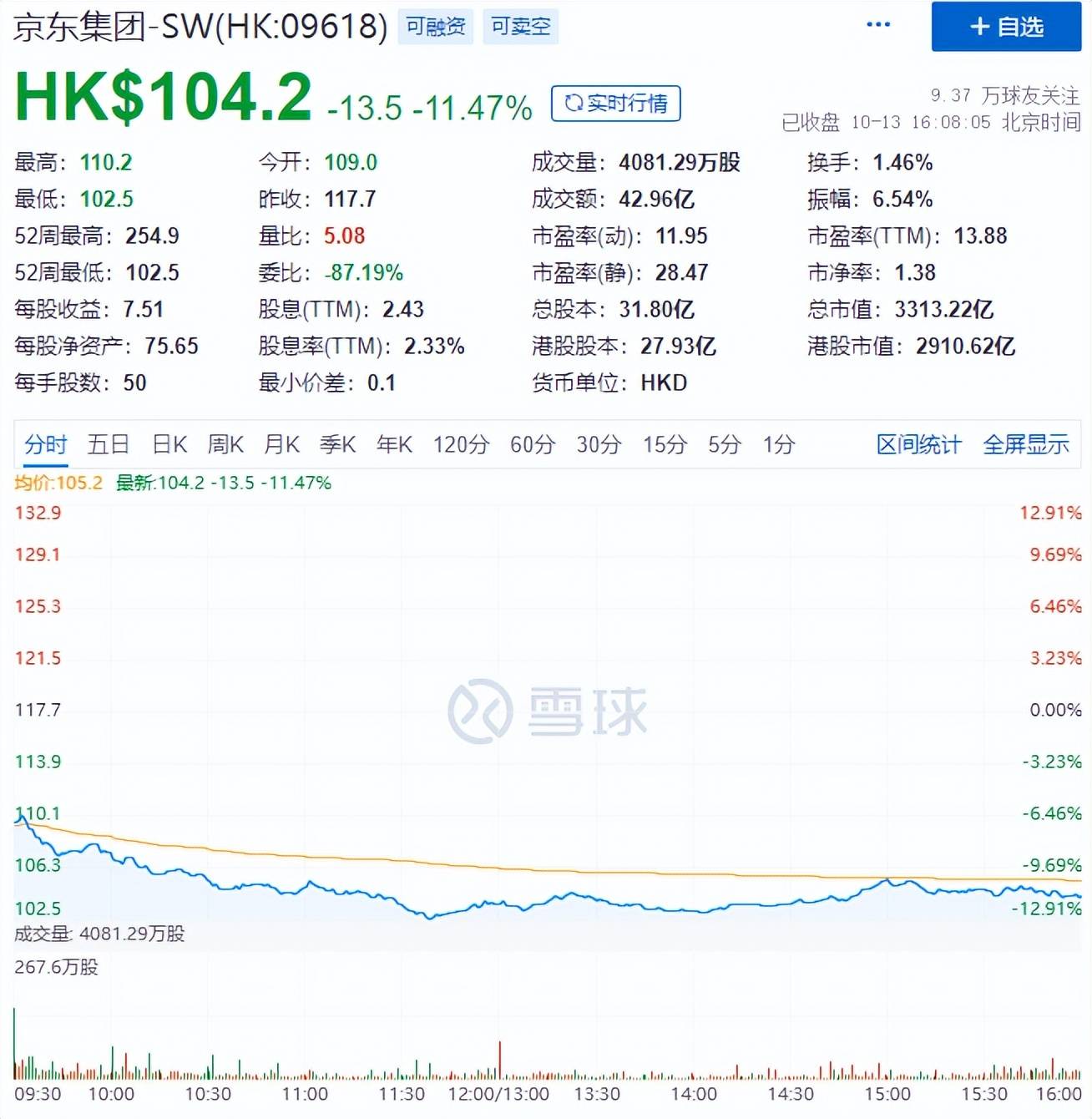Click 每股净资产 value 75.65

[x=172, y=346]
